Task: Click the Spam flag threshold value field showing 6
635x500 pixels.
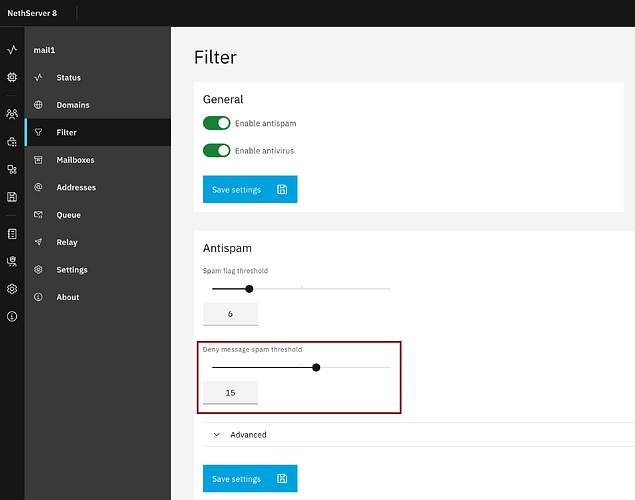Action: coord(230,314)
